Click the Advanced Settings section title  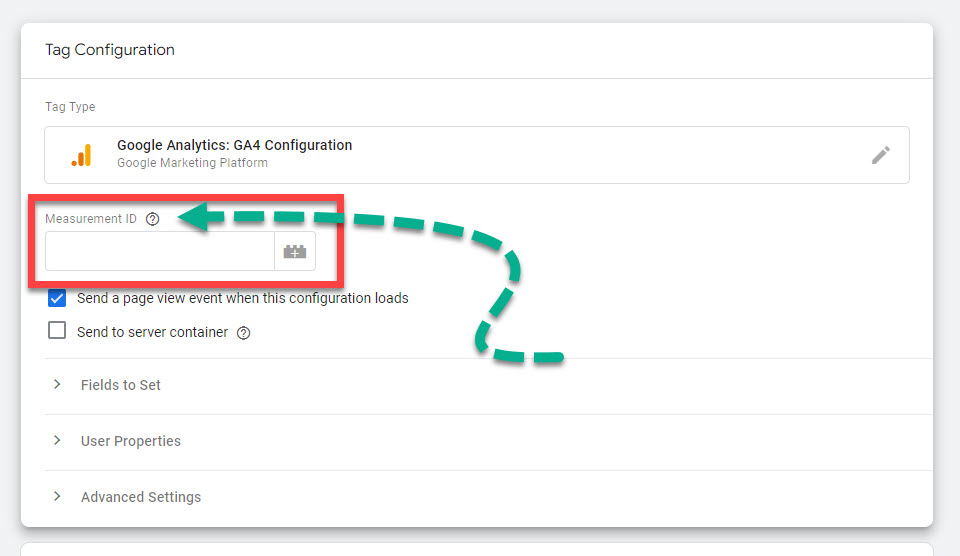tap(141, 497)
